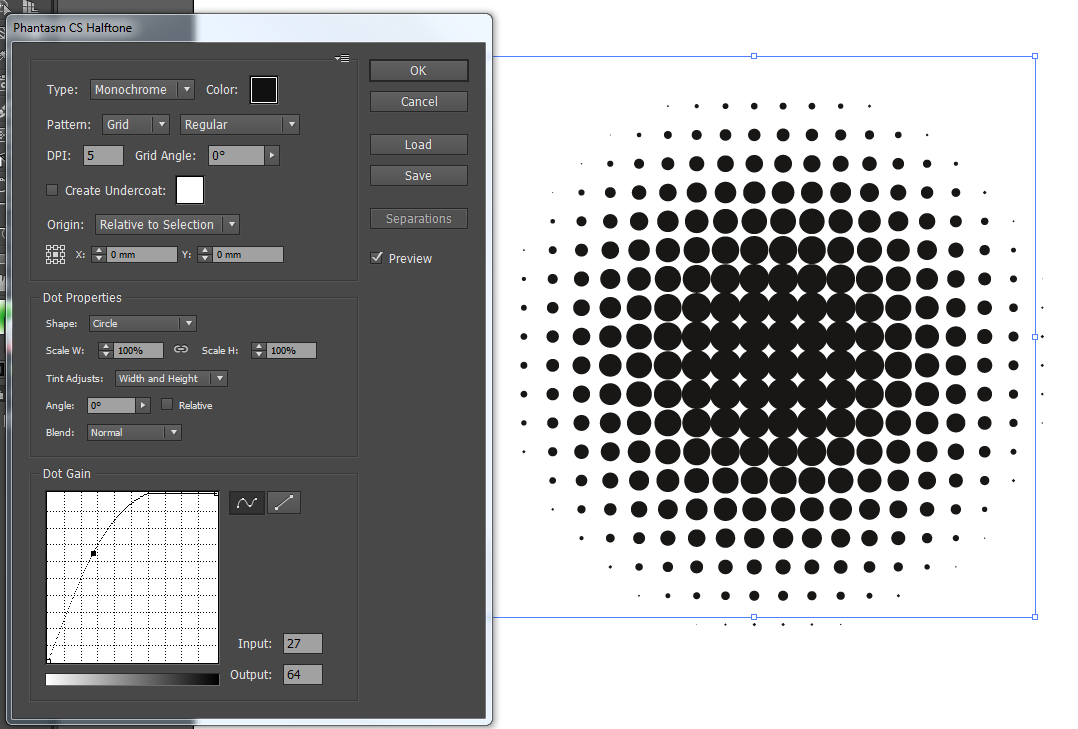Click the Output value field
This screenshot has width=1078, height=729.
(302, 675)
